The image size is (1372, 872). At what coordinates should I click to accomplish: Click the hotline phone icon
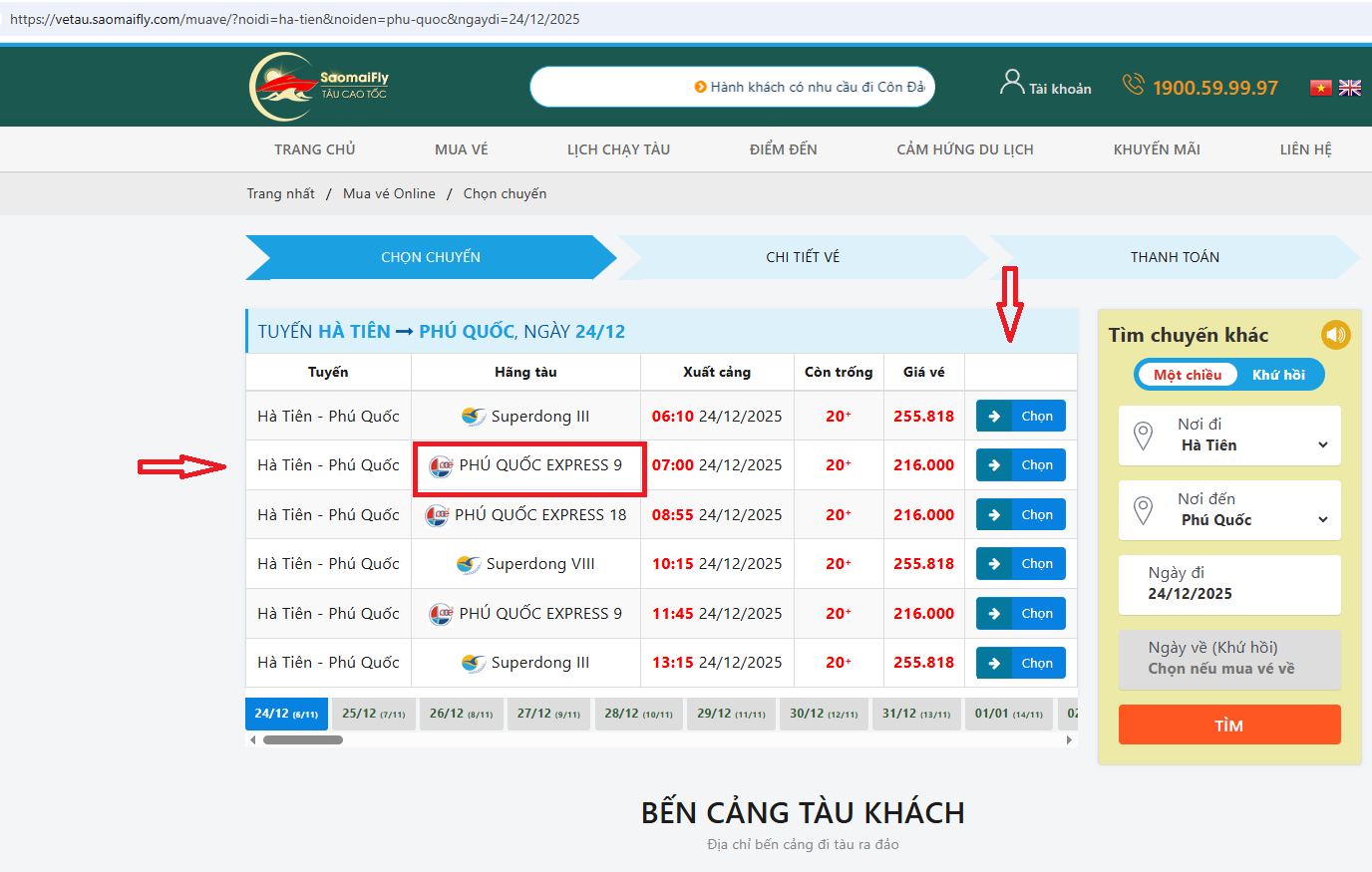point(1133,85)
